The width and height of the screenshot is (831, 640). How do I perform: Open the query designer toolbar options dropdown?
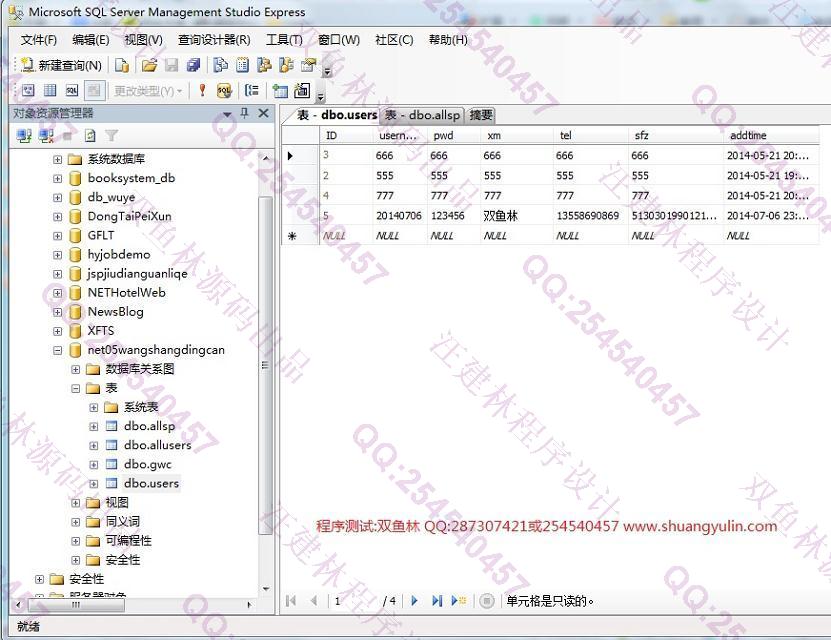[320, 97]
